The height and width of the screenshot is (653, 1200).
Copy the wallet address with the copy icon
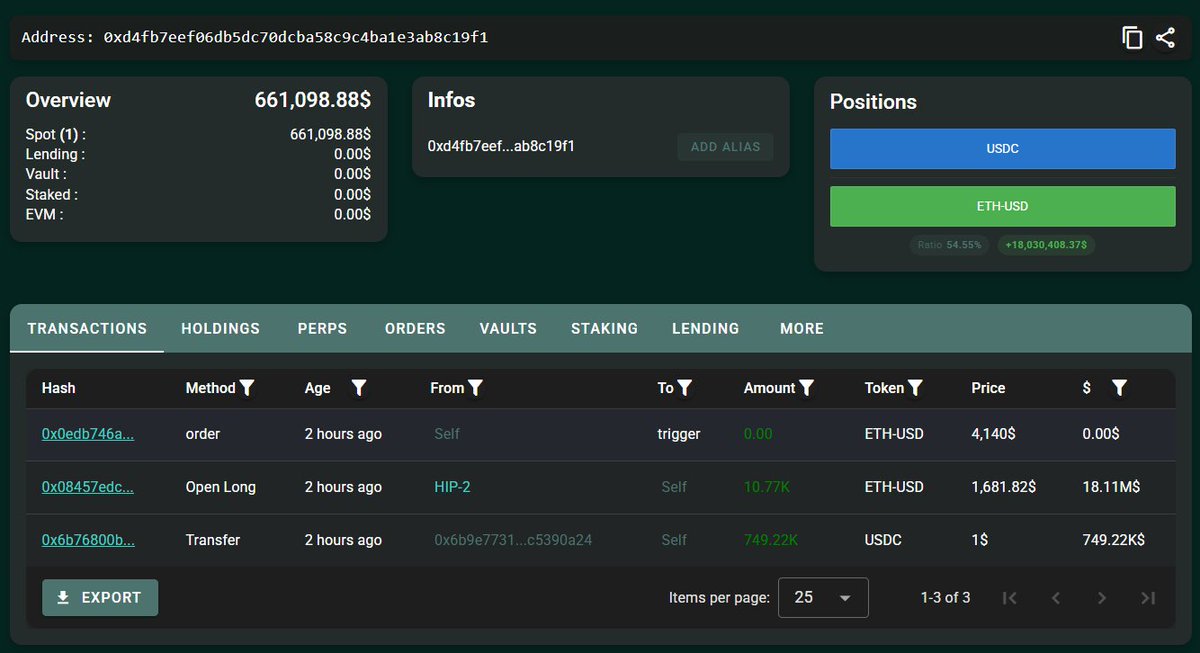click(1132, 38)
